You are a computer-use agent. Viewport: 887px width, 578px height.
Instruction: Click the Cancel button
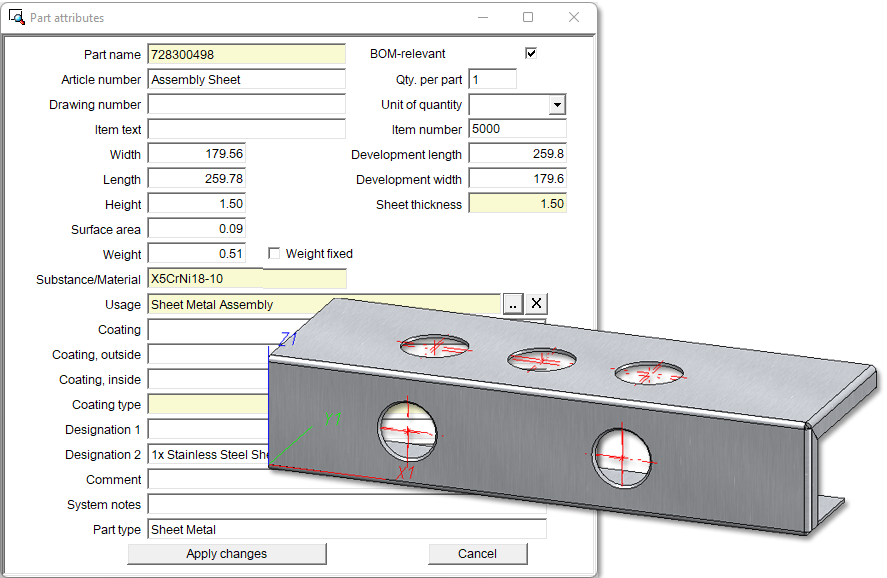coord(477,554)
